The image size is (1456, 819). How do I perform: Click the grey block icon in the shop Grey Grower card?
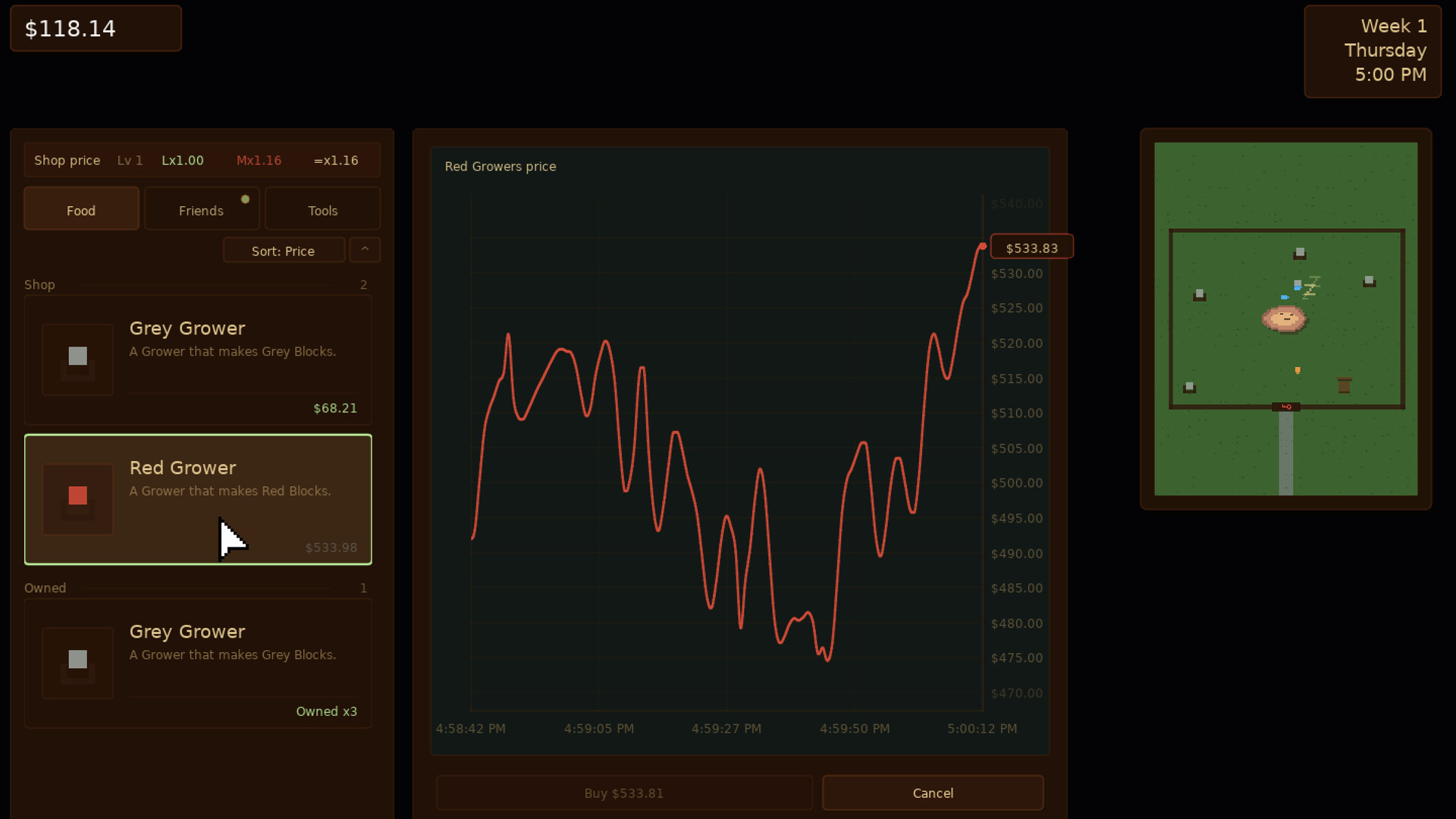pos(77,356)
